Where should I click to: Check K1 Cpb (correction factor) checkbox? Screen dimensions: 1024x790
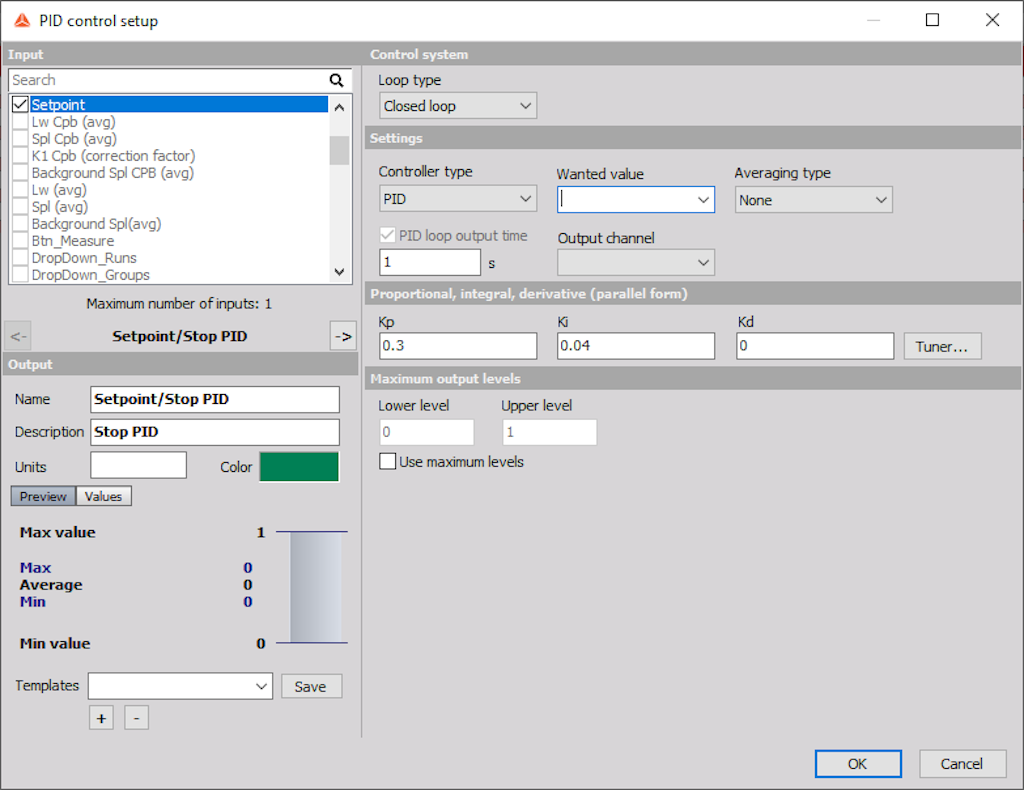[20, 155]
